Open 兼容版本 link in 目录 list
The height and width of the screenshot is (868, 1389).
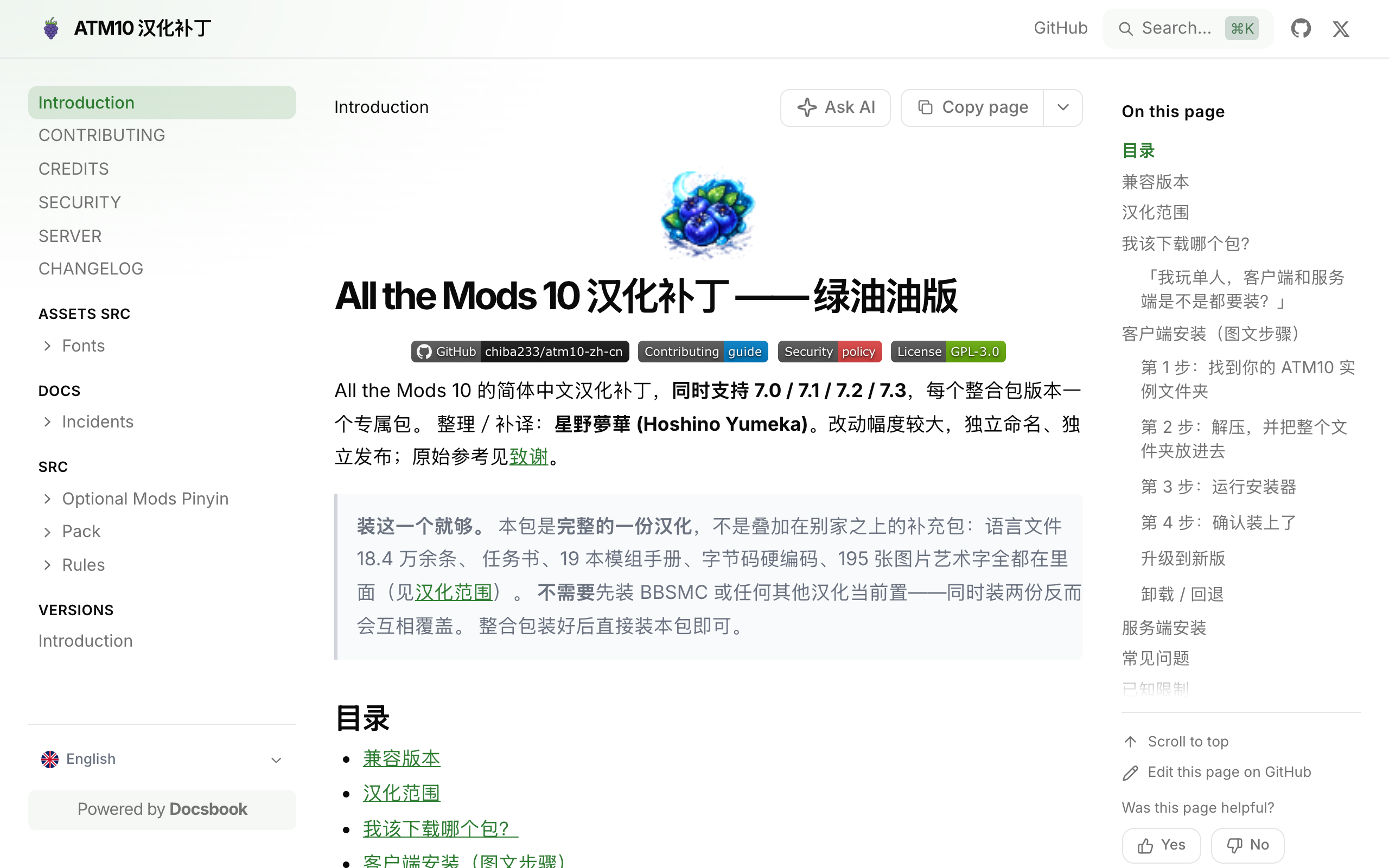(401, 759)
